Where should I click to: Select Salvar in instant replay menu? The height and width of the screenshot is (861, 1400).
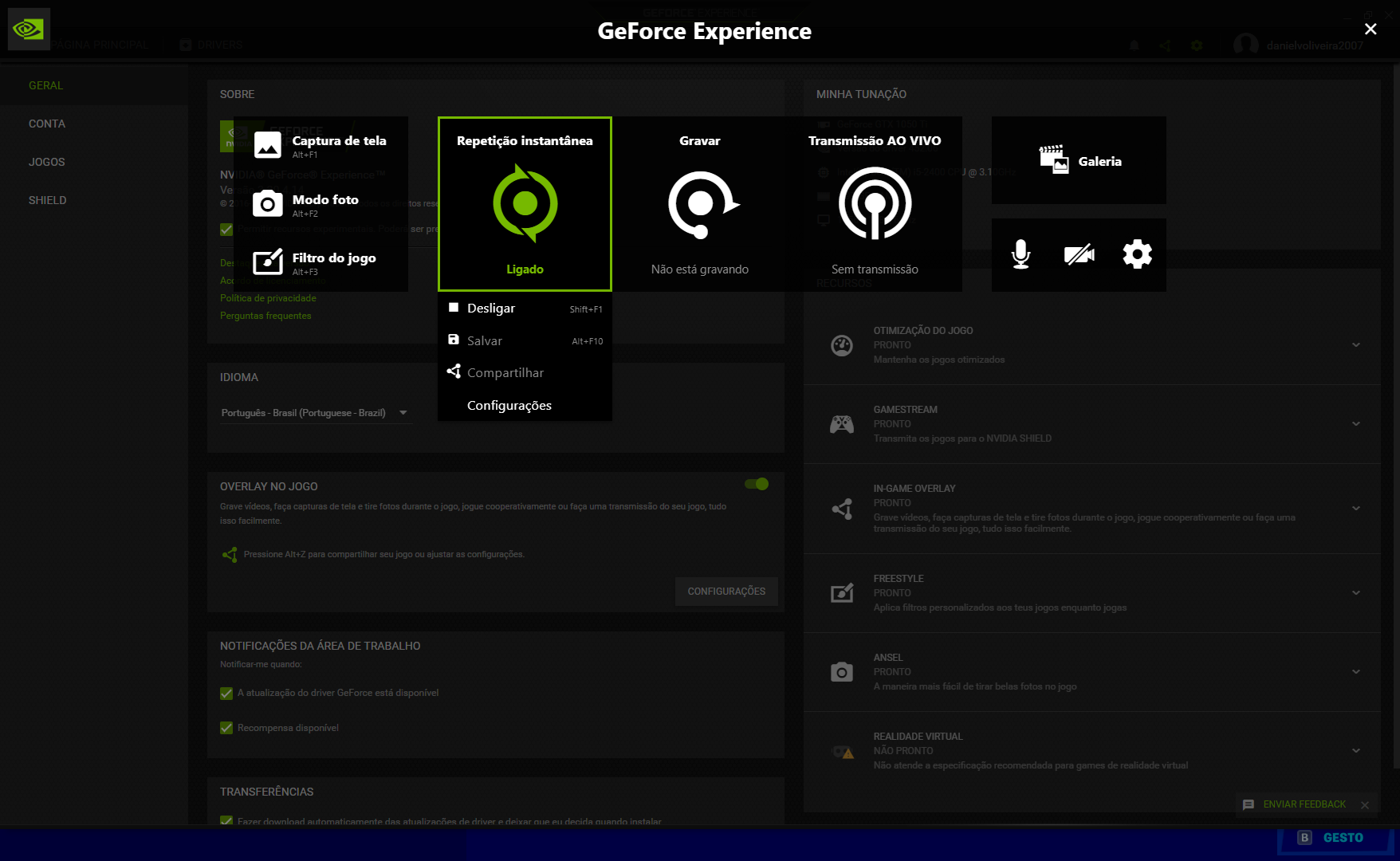coord(525,340)
